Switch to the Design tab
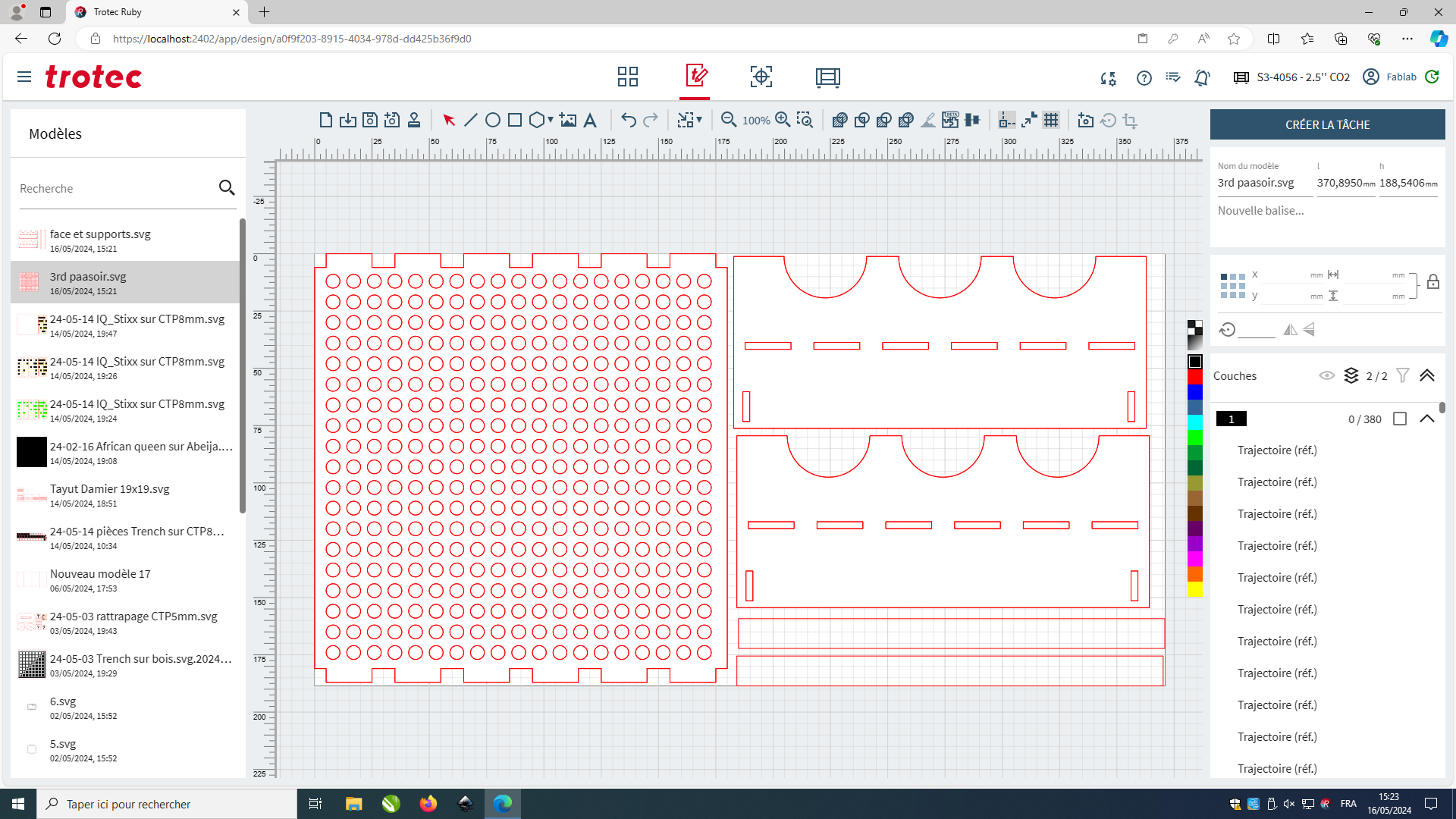Screen dimensions: 1456x819 (x=695, y=77)
